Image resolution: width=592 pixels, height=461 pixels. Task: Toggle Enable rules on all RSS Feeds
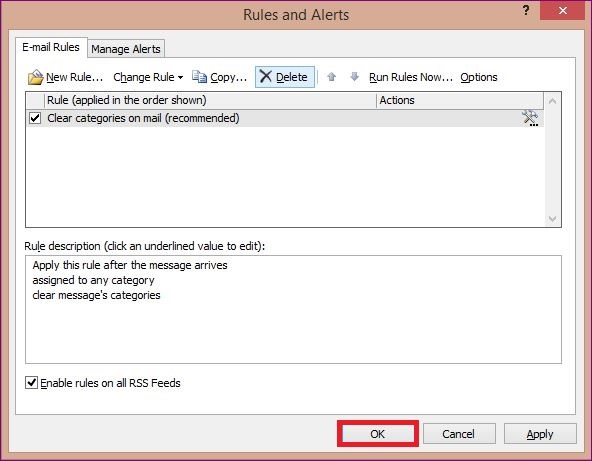click(x=31, y=382)
